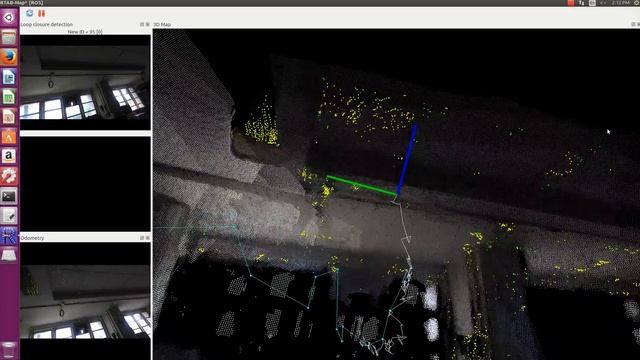Screen dimensions: 640x360
Task: Close the Loop closure detection panel
Action: point(148,24)
